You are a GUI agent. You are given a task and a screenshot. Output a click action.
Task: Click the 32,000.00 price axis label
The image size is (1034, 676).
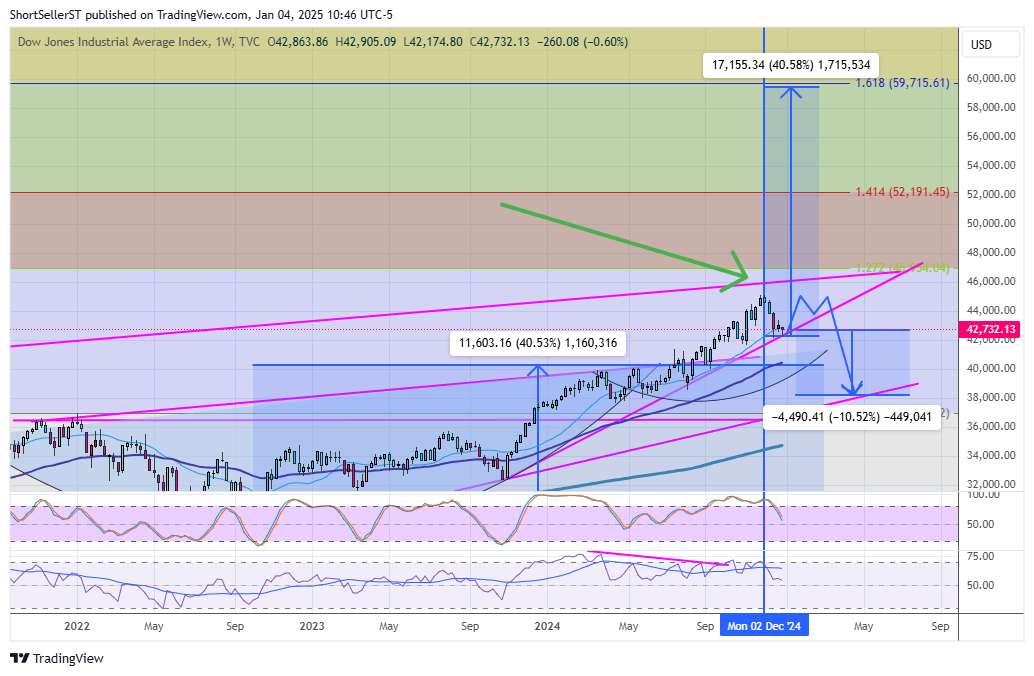point(990,484)
